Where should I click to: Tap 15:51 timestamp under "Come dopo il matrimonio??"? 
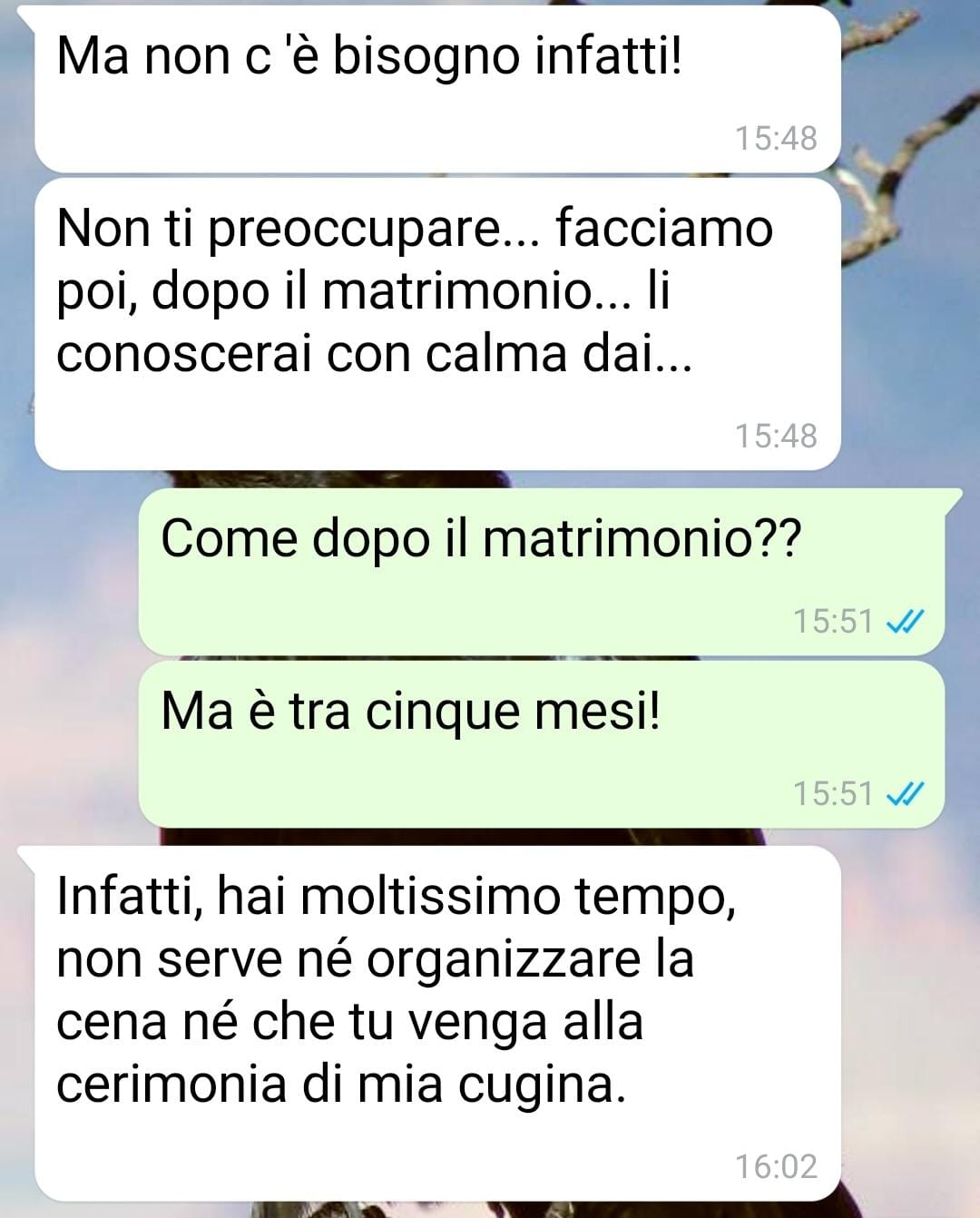(833, 622)
